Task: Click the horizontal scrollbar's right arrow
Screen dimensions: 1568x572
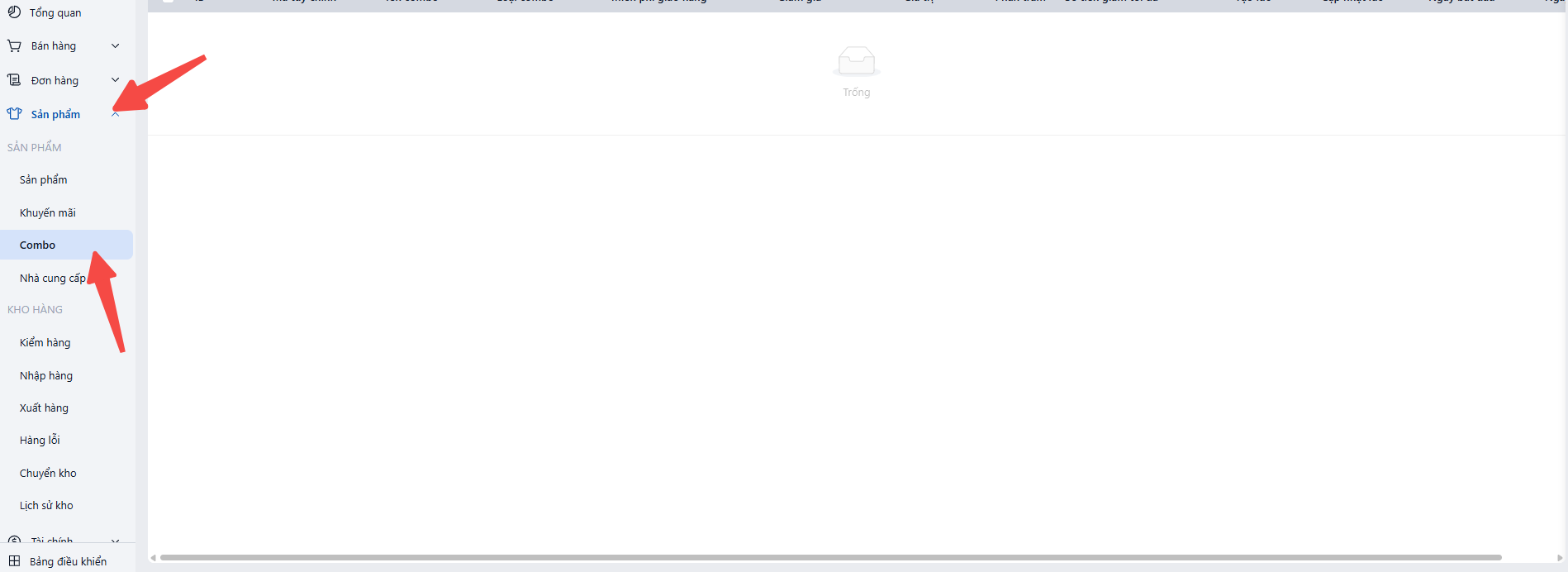Action: 1560,558
